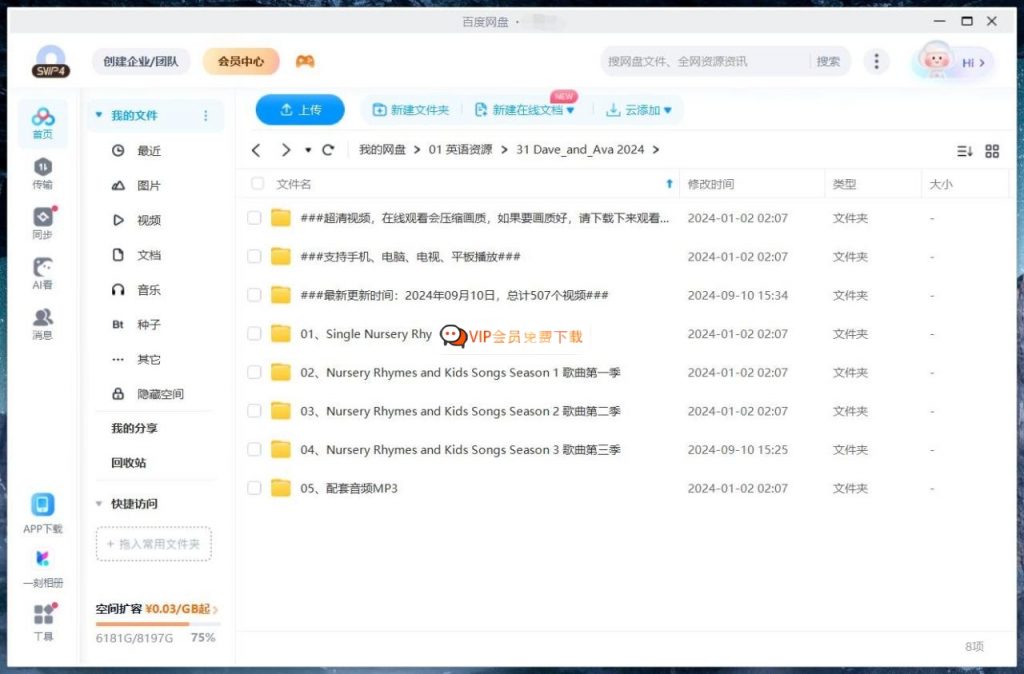1024x674 pixels.
Task: Check the box for ###最新更新时间 folder
Action: click(254, 295)
